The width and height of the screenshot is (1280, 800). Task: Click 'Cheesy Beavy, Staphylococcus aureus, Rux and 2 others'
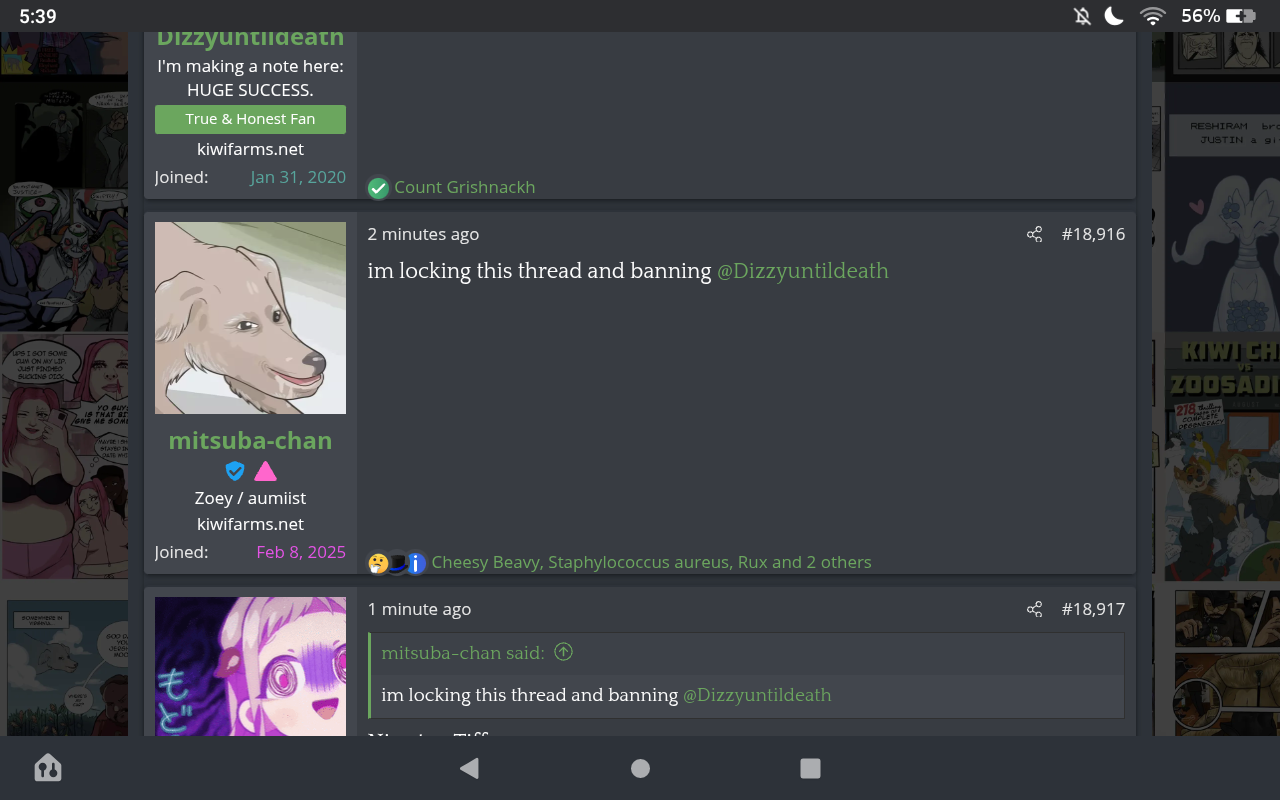coord(651,562)
